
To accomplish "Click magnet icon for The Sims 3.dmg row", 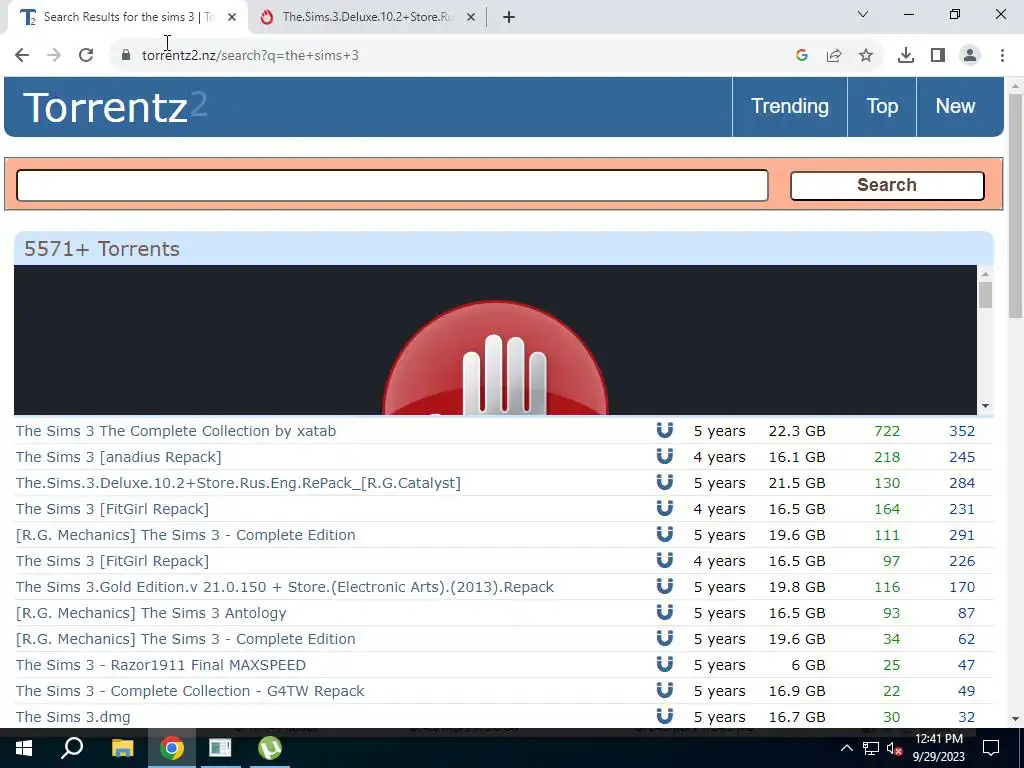I will coord(664,716).
